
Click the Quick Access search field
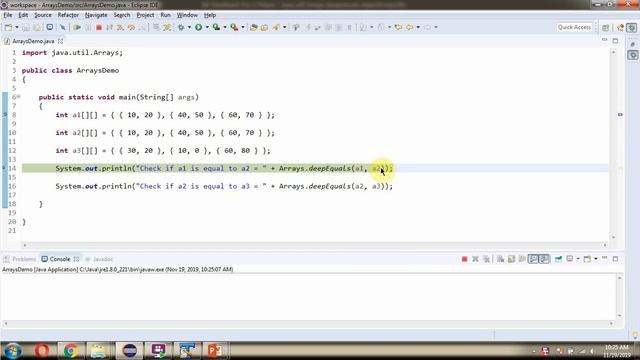[574, 27]
